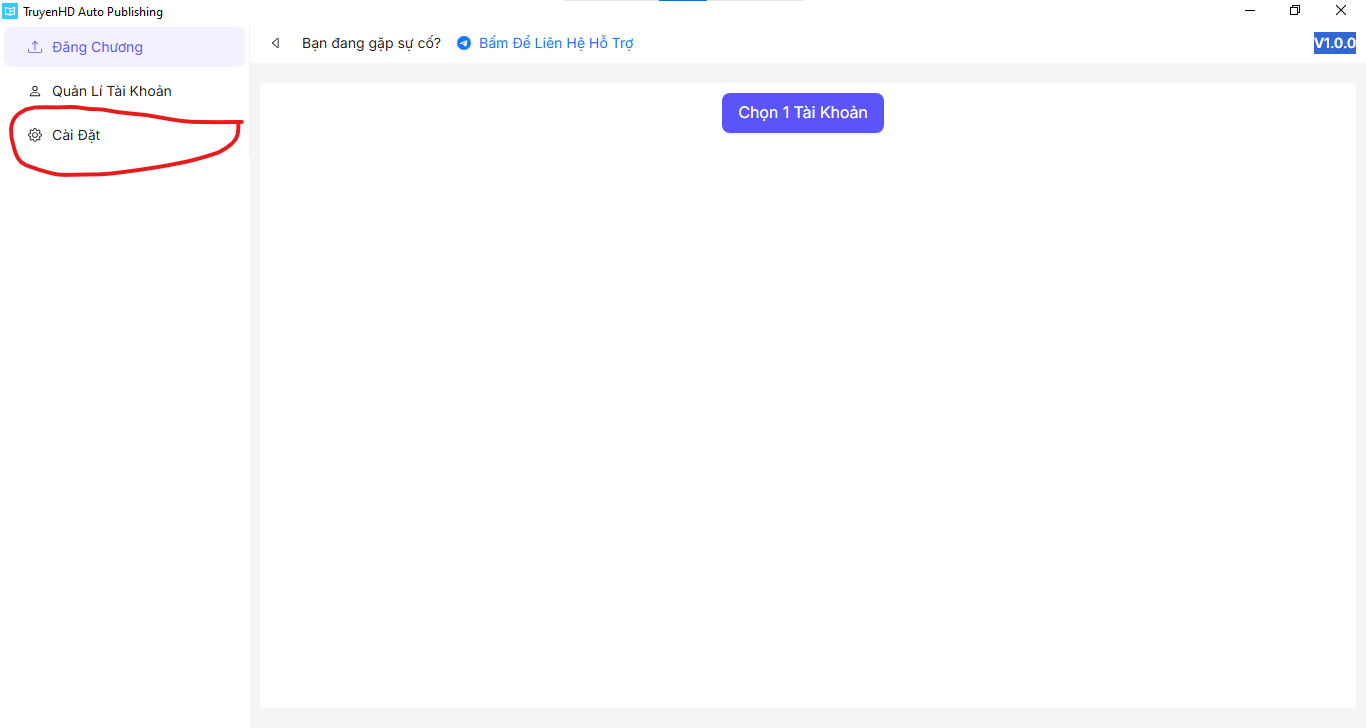The image size is (1366, 728).
Task: Go to the Cài Đặt settings page
Action: [76, 135]
